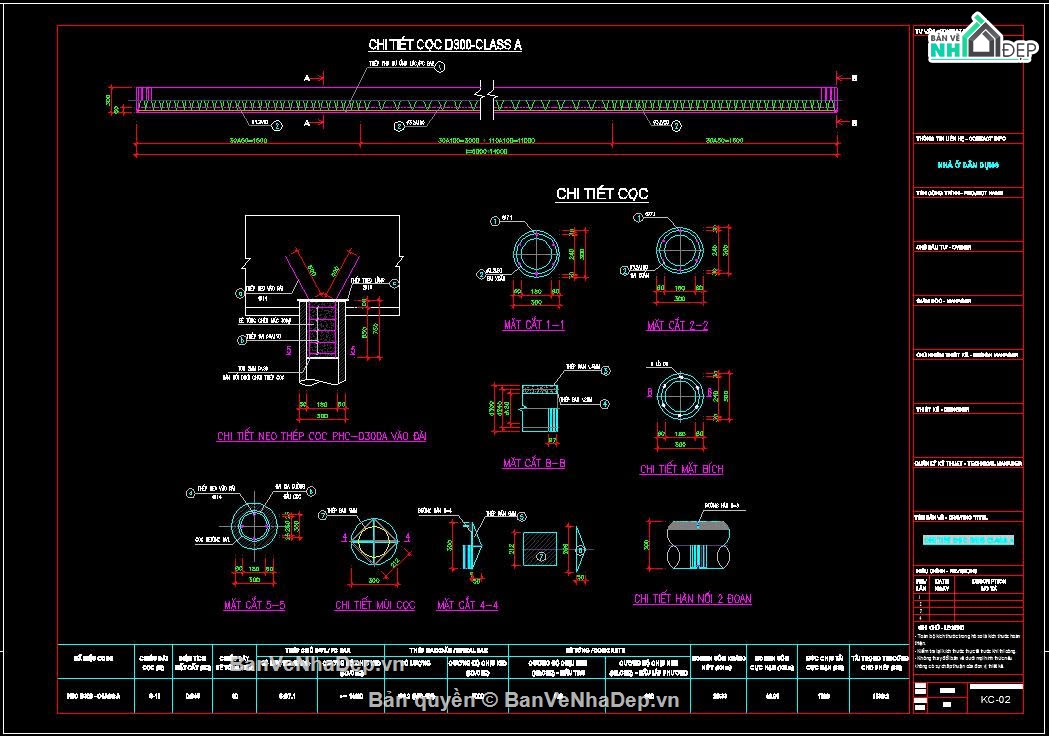
Task: Click the KC-02 sheet number box
Action: 995,700
